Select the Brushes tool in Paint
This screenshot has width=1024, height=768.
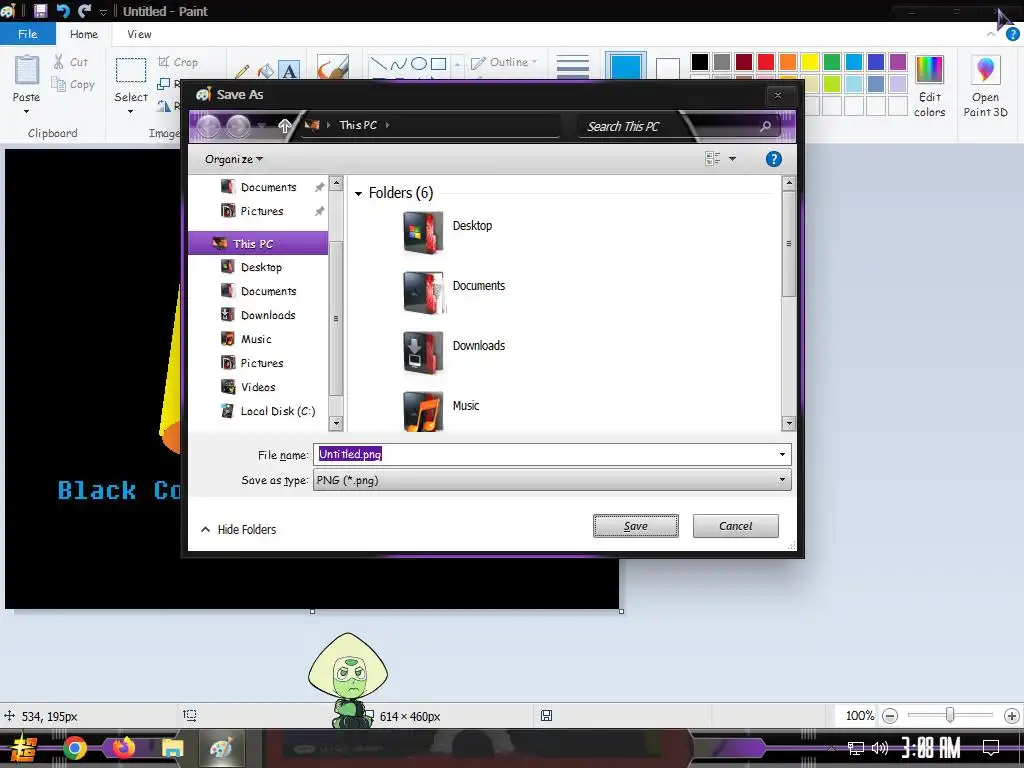332,67
